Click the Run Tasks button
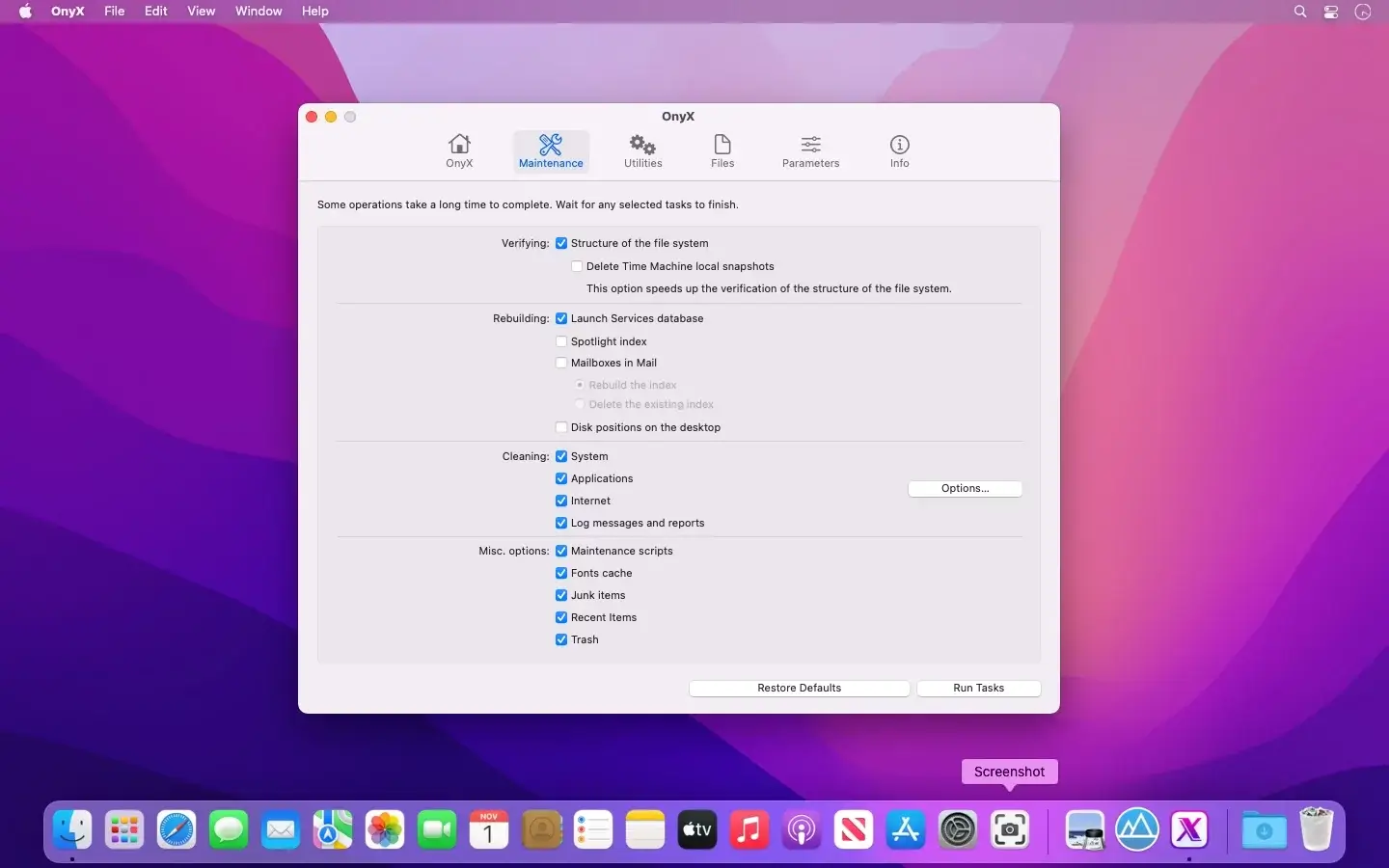Screen dimensions: 1389x868 click(x=978, y=688)
